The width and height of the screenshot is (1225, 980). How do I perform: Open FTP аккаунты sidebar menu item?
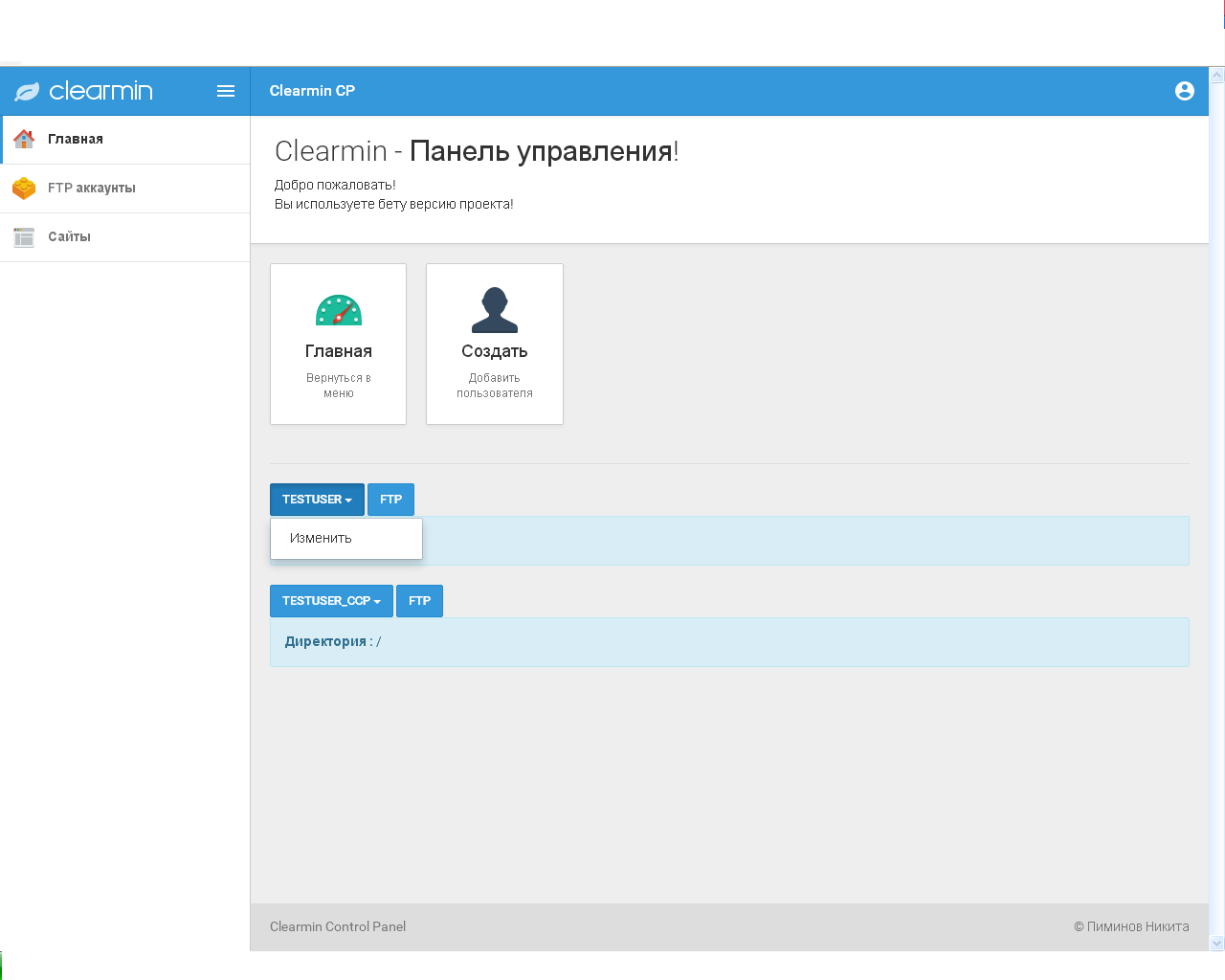[92, 188]
